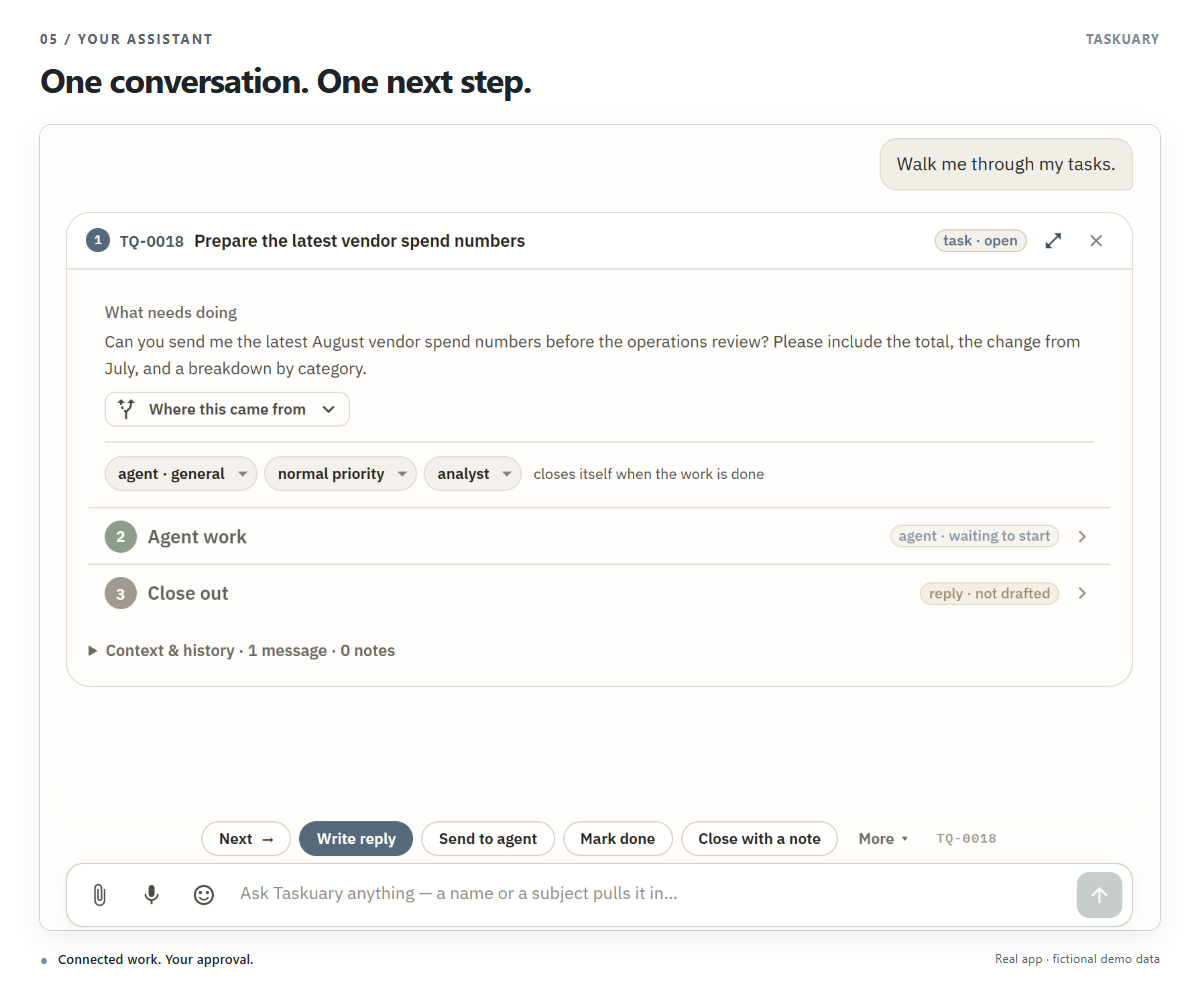
Task: Click the Walk me through my tasks message
Action: coord(1006,164)
